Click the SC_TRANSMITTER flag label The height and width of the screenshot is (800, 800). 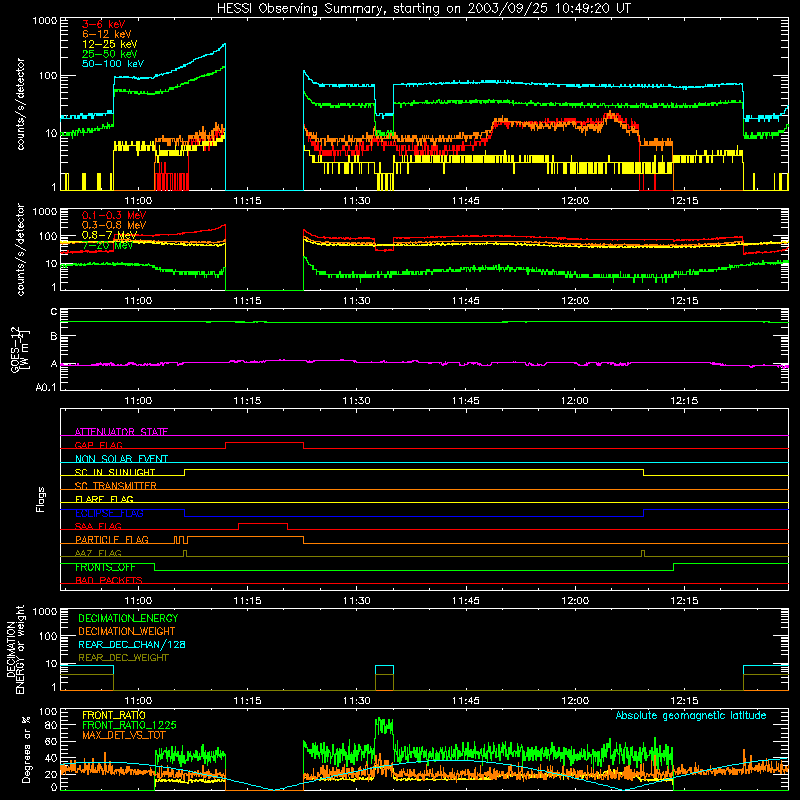coord(115,485)
